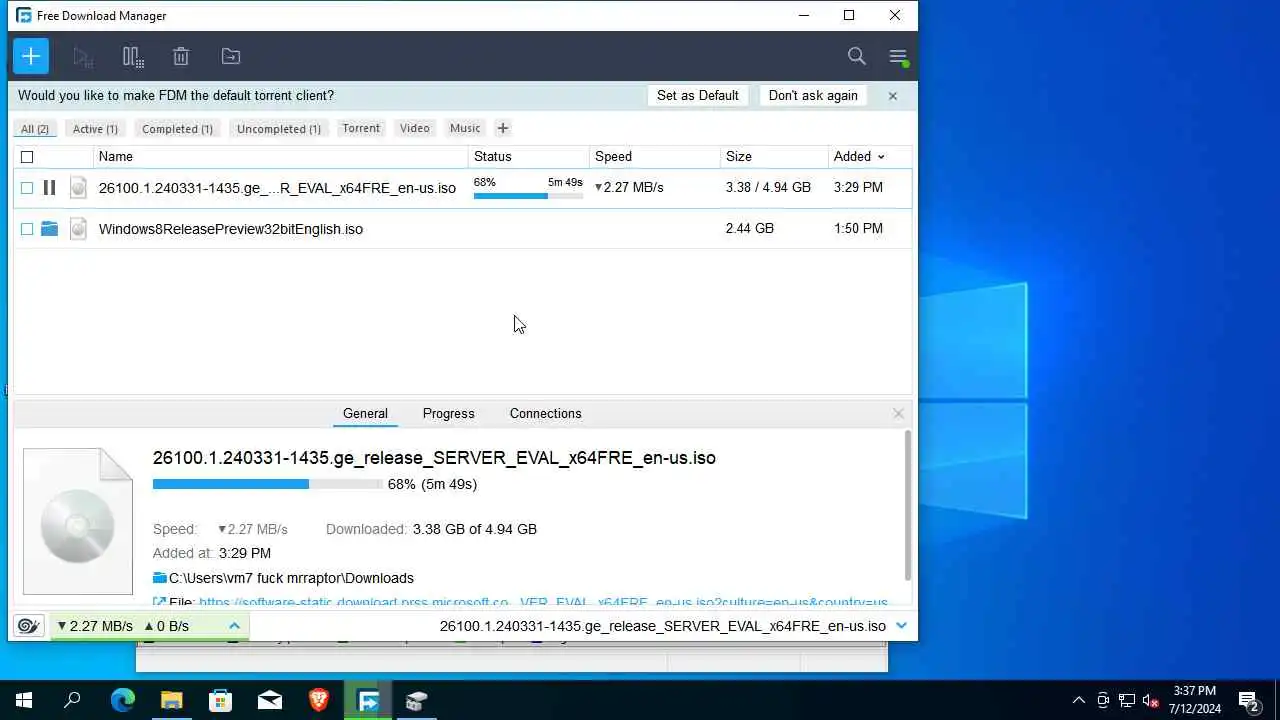The width and height of the screenshot is (1280, 720).
Task: Launch Brave browser from the taskbar
Action: point(319,700)
